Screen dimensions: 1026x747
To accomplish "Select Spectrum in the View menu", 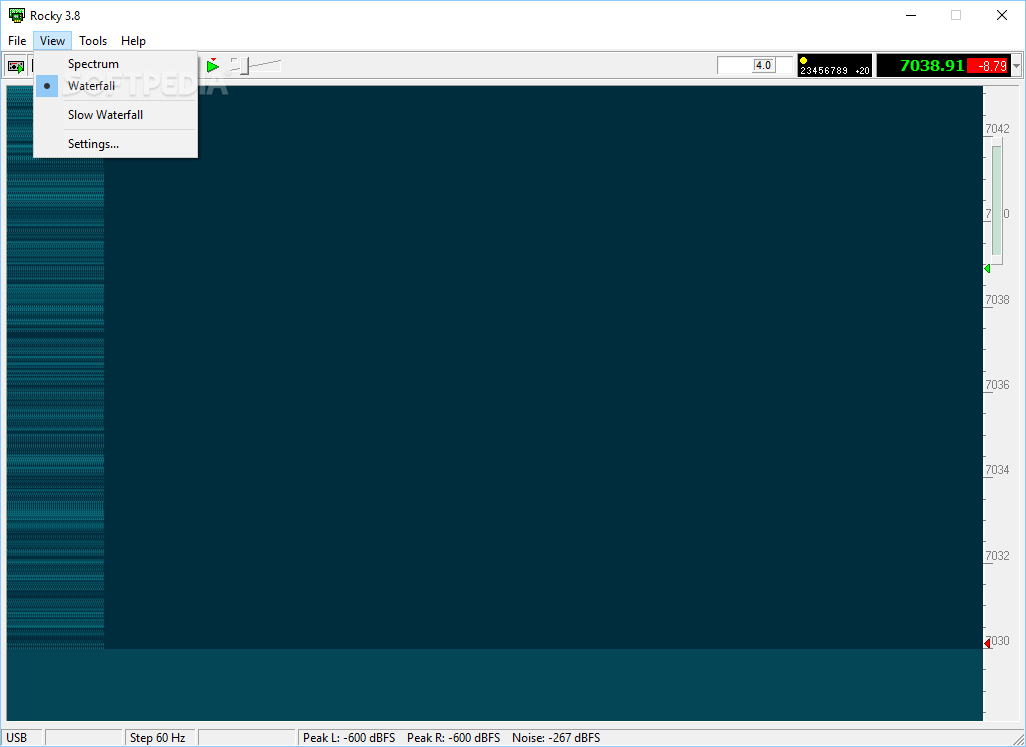I will (x=116, y=63).
